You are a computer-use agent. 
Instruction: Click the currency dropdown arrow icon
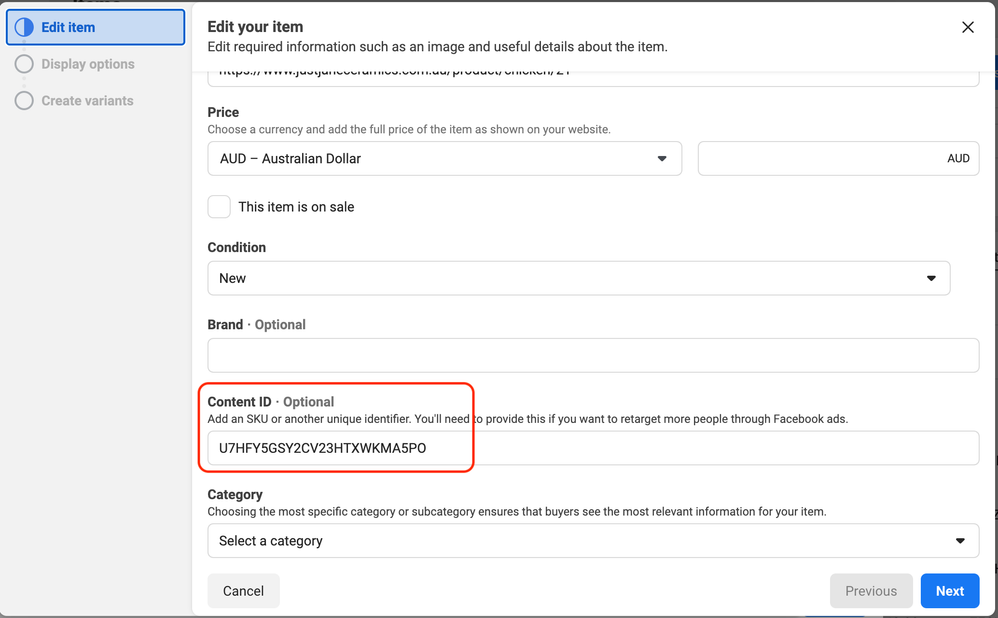click(x=661, y=159)
